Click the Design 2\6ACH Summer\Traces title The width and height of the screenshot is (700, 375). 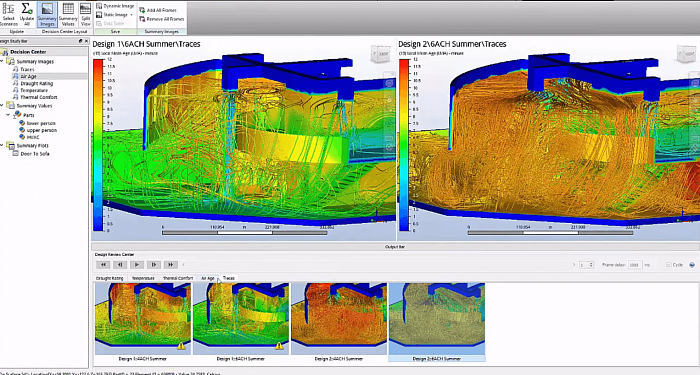coord(452,44)
